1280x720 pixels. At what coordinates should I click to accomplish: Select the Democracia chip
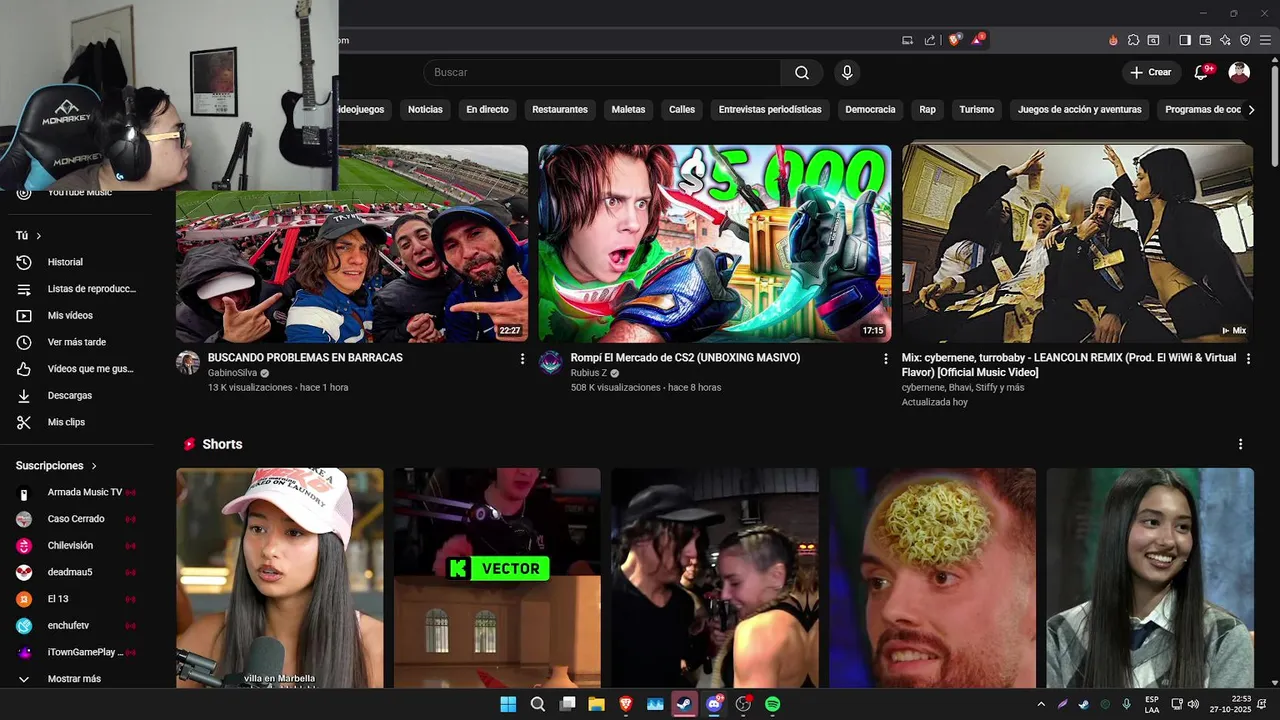coord(870,110)
